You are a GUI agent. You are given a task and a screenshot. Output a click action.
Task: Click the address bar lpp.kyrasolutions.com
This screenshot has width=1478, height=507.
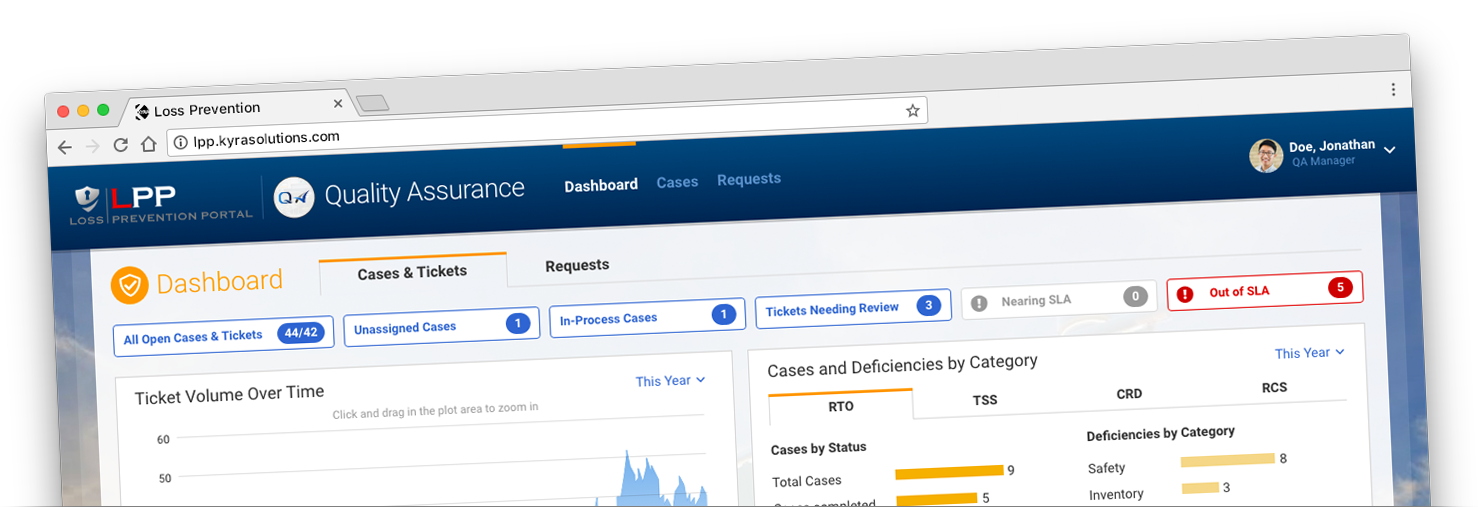(x=547, y=127)
